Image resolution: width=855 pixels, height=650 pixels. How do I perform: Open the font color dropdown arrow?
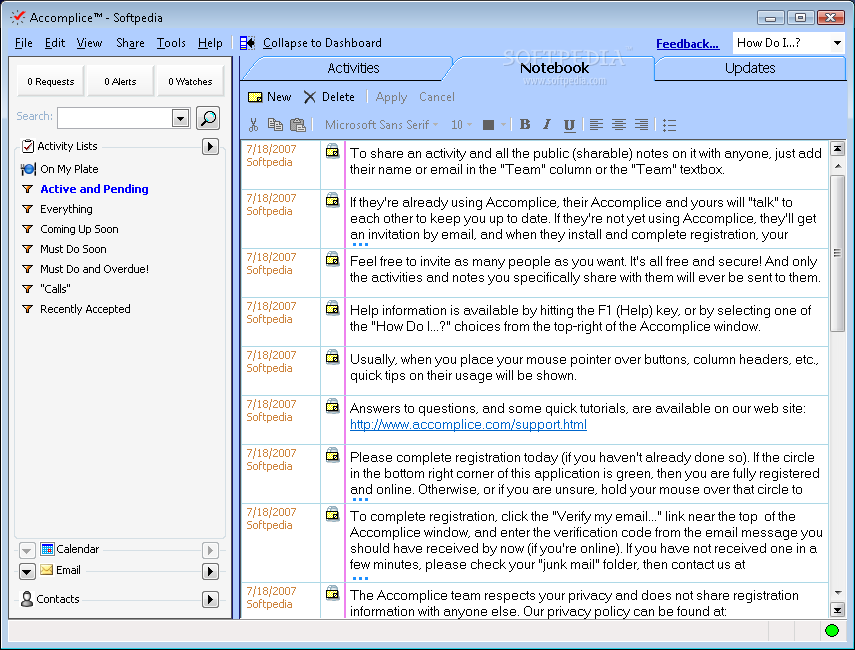tap(503, 125)
